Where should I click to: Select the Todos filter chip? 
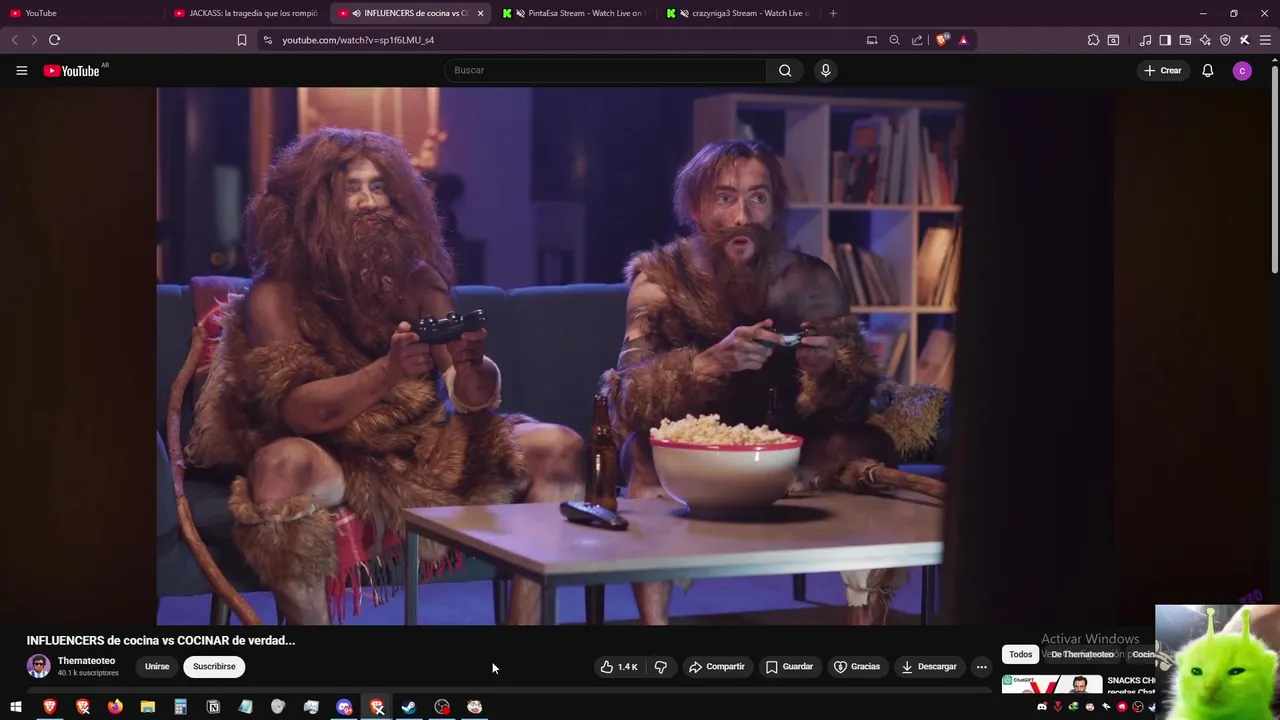tap(1020, 655)
